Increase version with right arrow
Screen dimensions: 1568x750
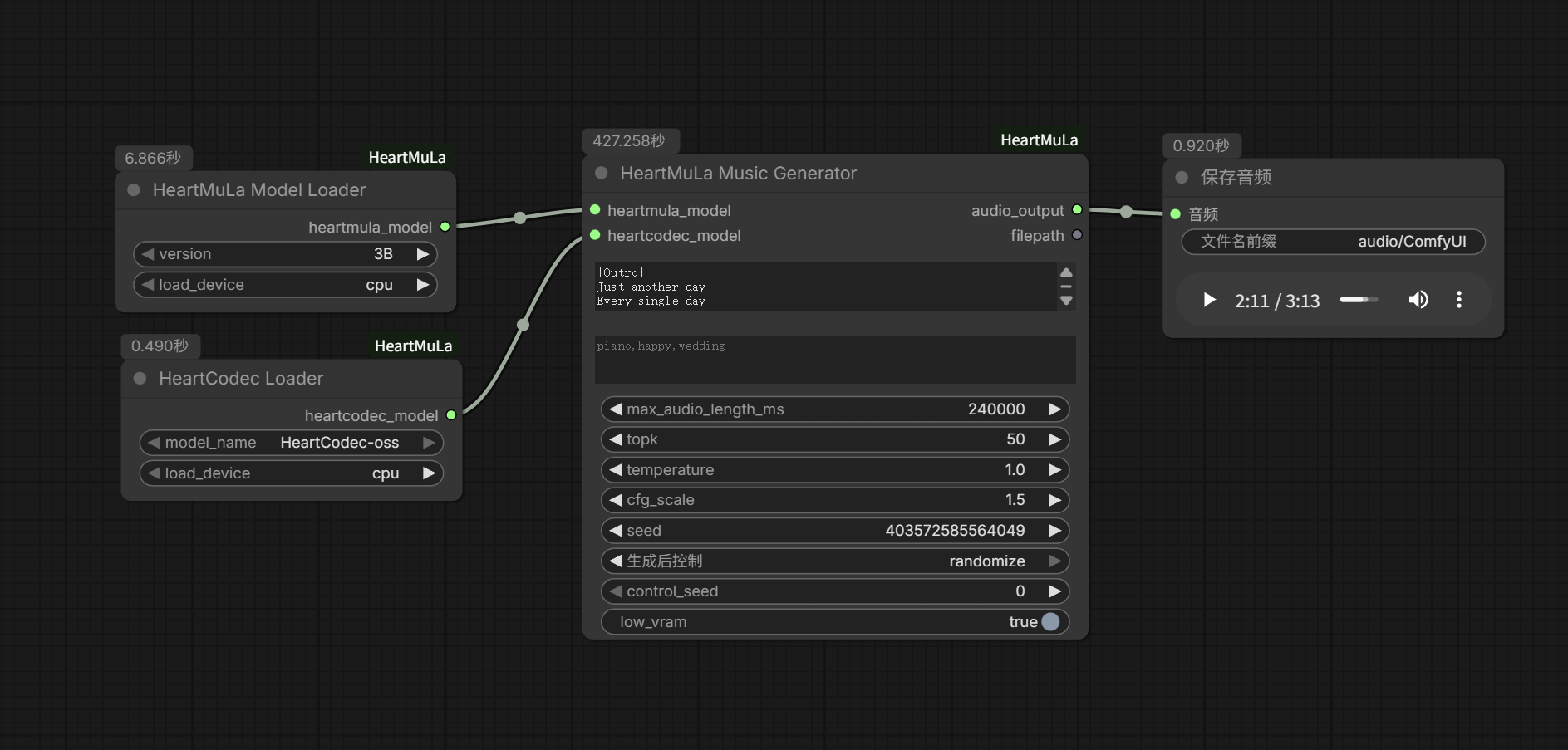[x=423, y=254]
